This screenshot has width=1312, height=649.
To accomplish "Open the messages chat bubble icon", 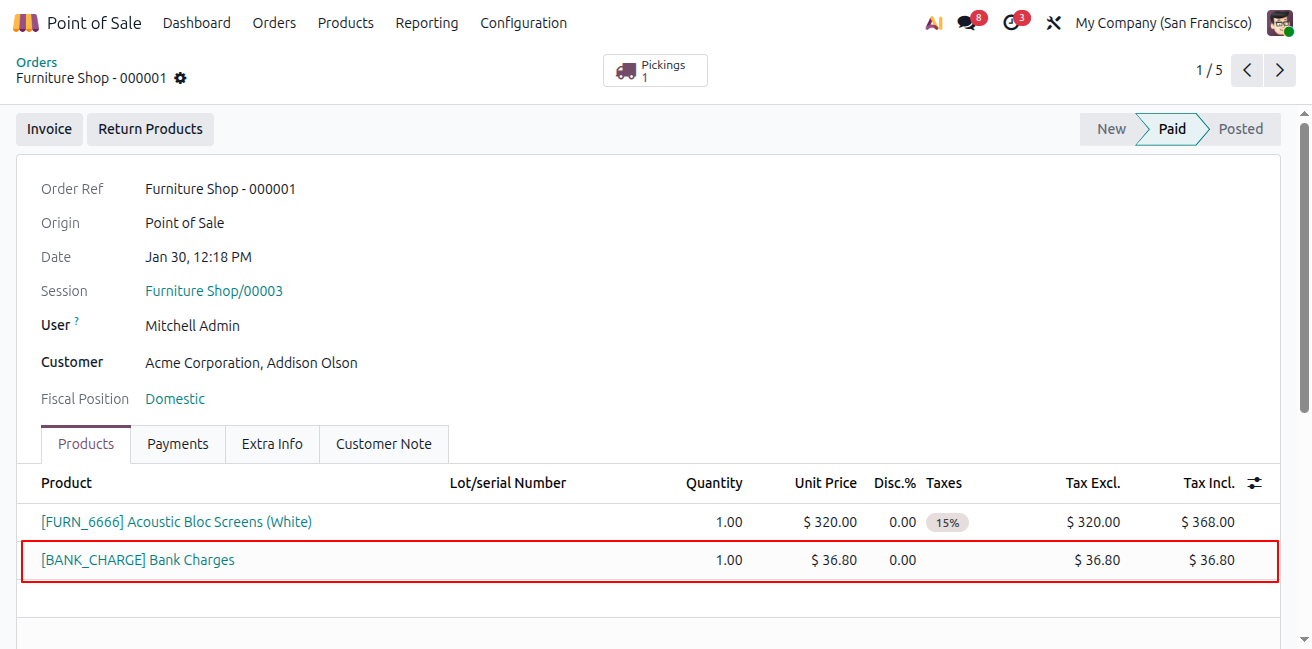I will (966, 23).
